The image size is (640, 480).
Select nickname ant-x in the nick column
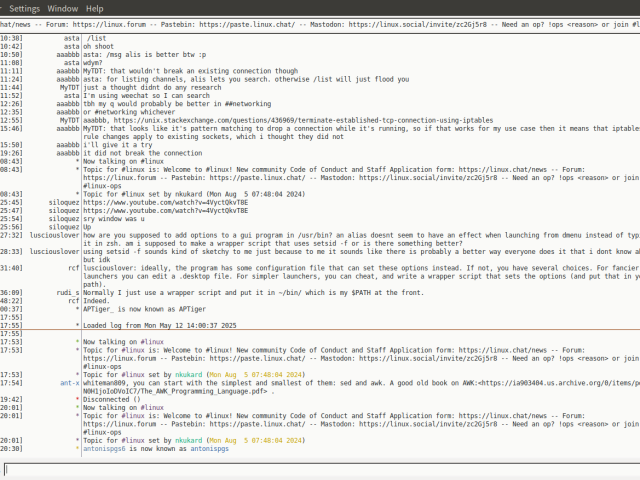[68, 382]
